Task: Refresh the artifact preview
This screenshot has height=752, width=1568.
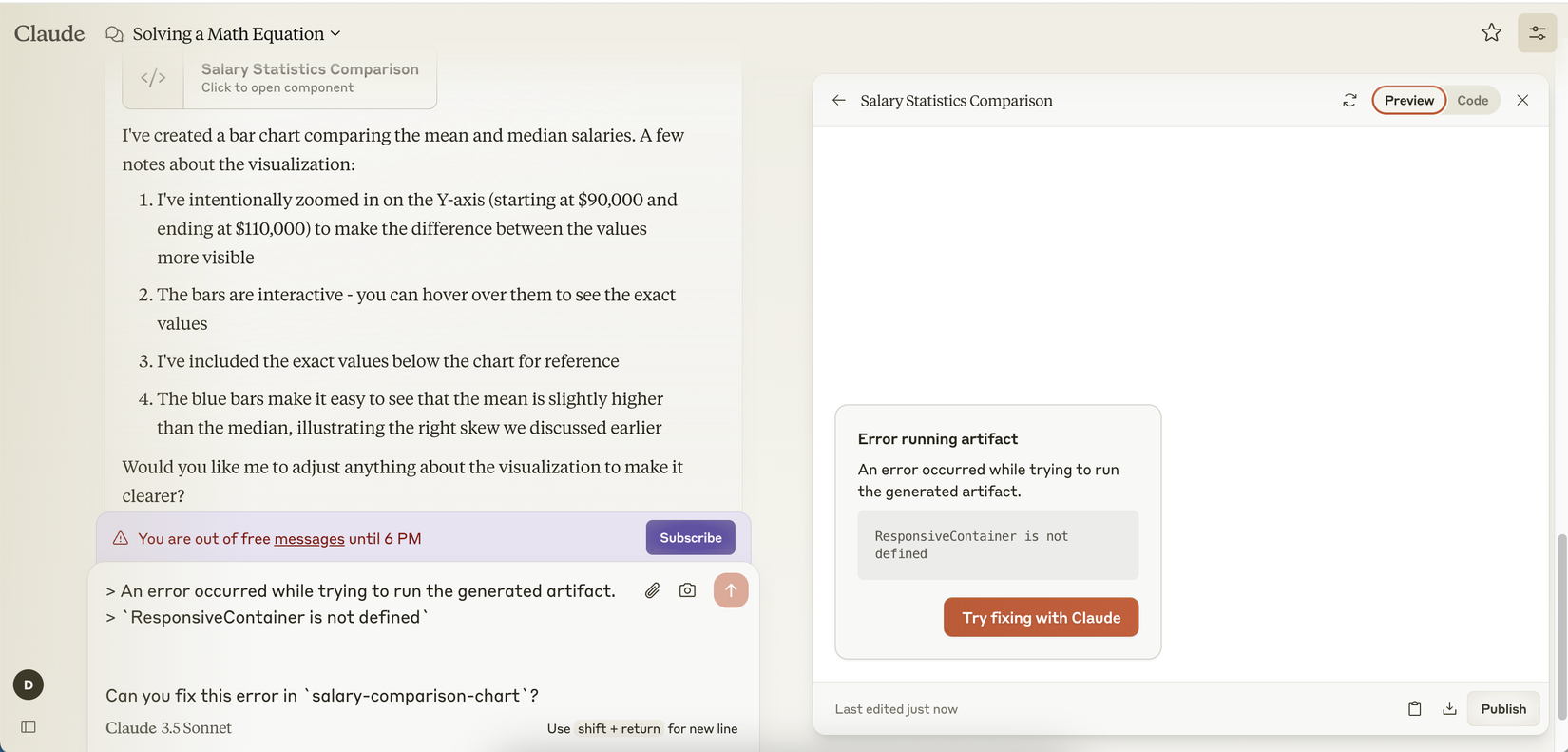Action: [x=1349, y=101]
